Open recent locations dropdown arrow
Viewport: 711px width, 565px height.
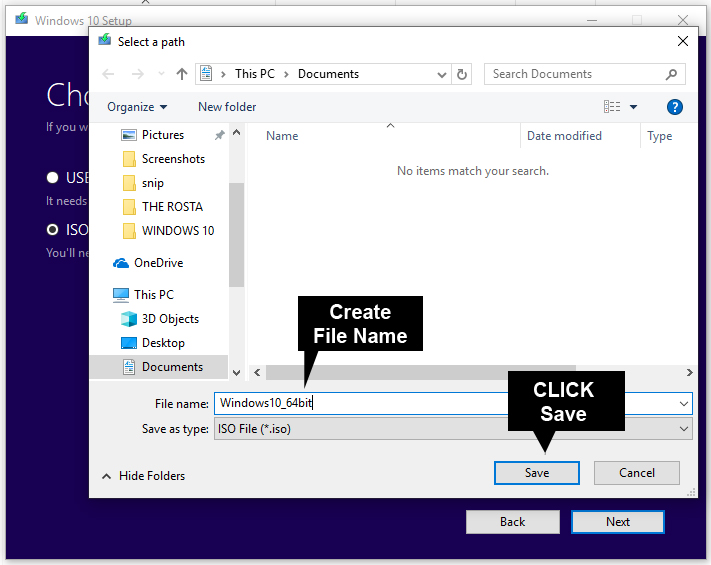(161, 74)
